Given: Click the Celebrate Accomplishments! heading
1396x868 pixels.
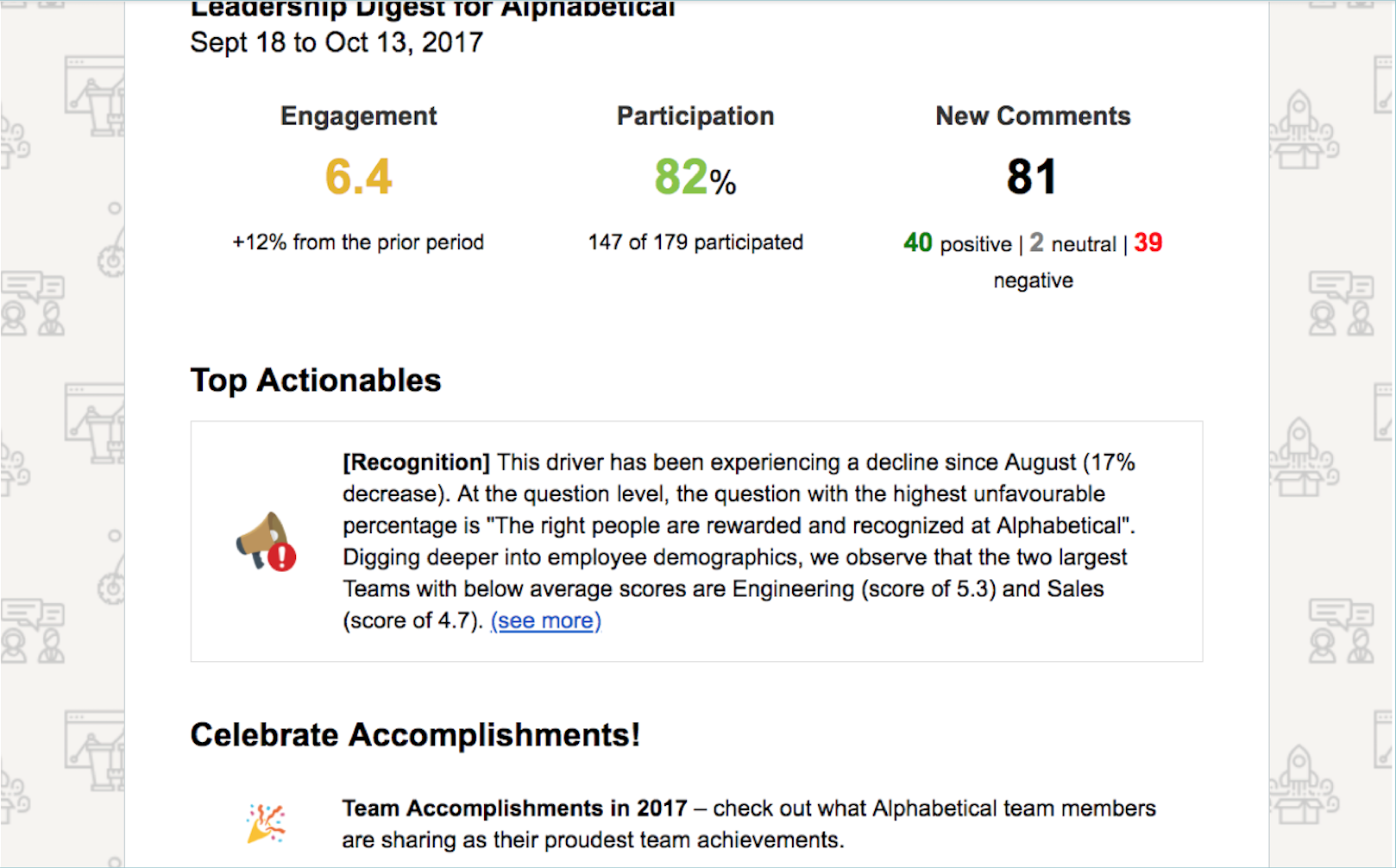Looking at the screenshot, I should point(415,735).
